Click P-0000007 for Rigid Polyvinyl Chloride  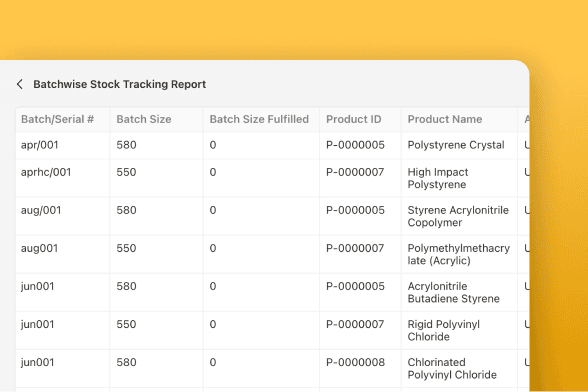pyautogui.click(x=355, y=324)
